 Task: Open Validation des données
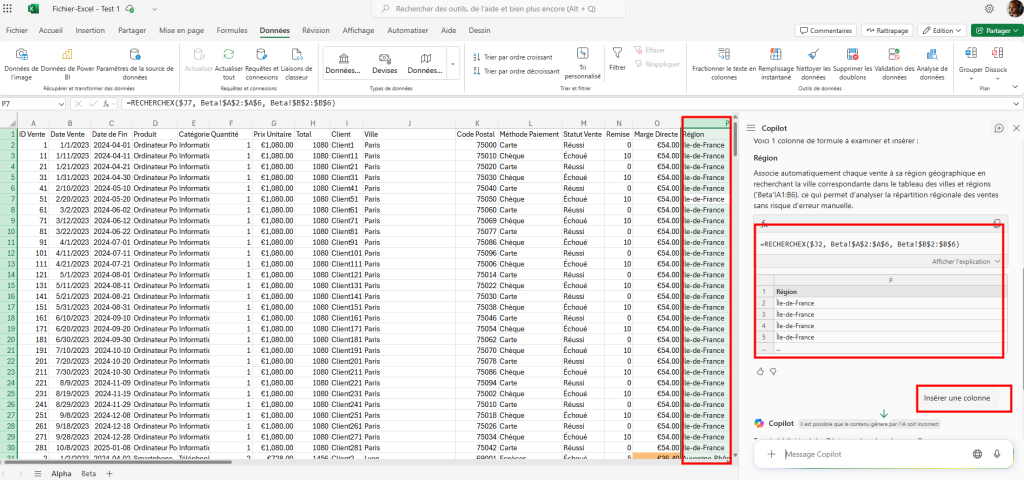[894, 63]
